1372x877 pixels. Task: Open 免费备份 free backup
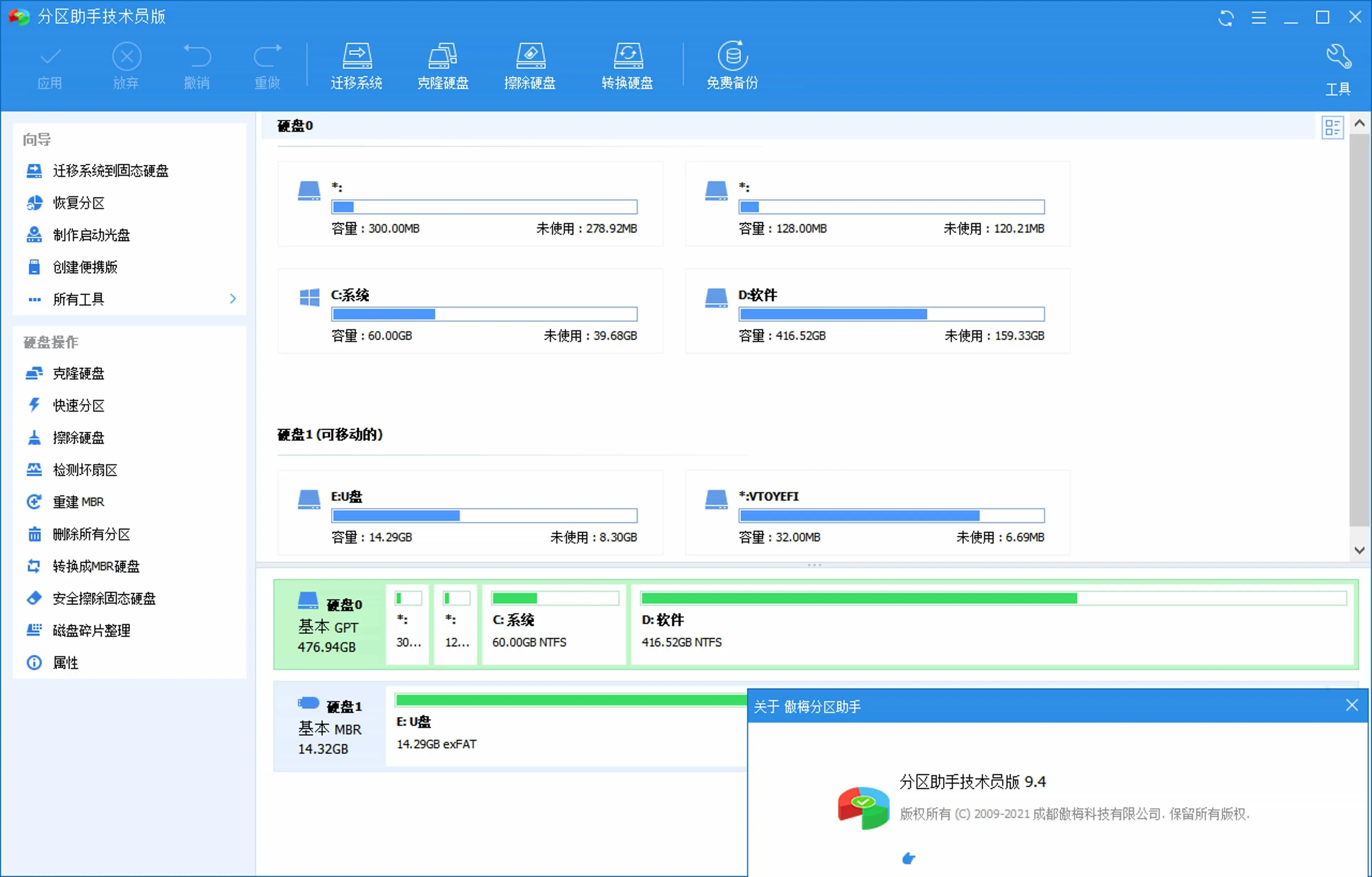[732, 65]
